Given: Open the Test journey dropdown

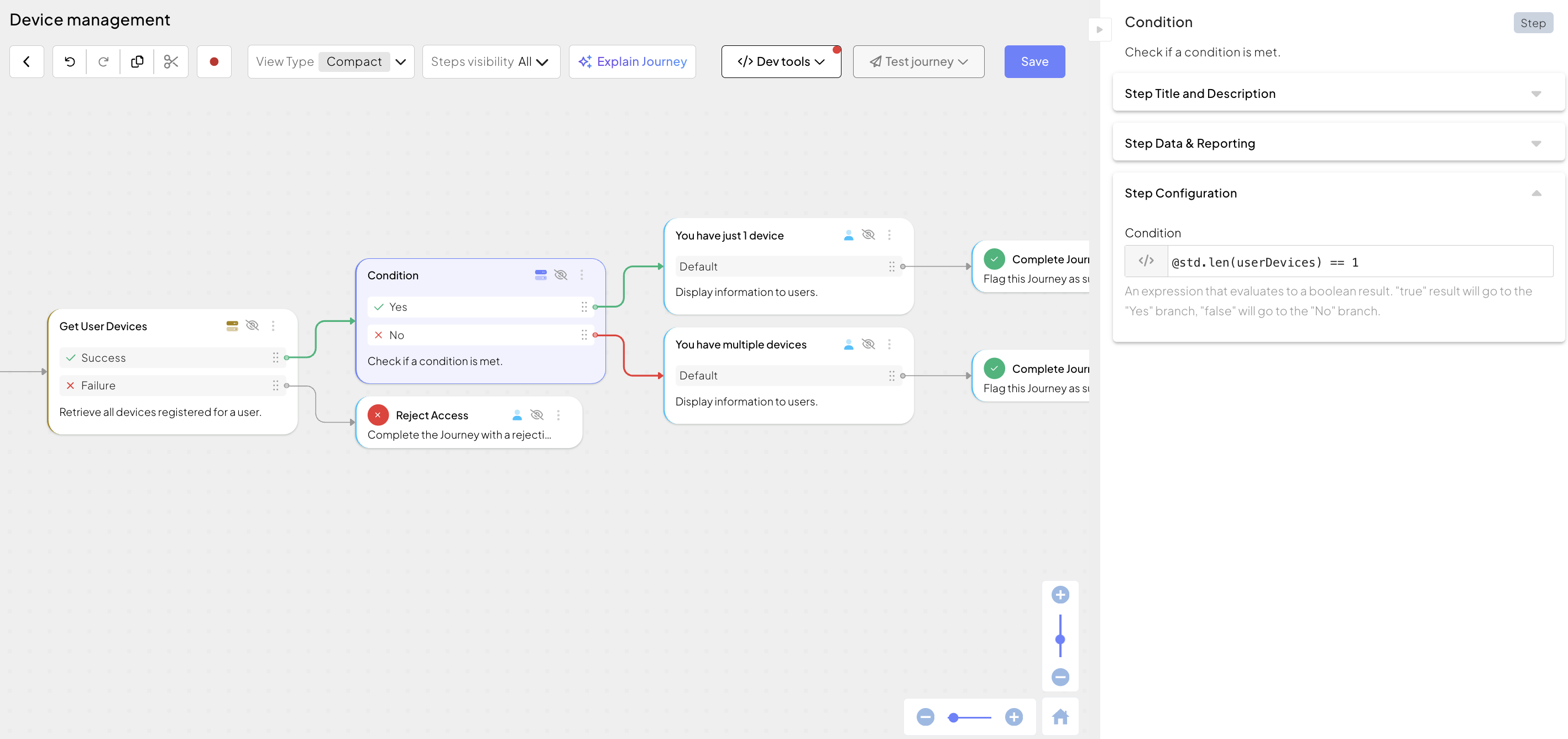Looking at the screenshot, I should tap(918, 61).
